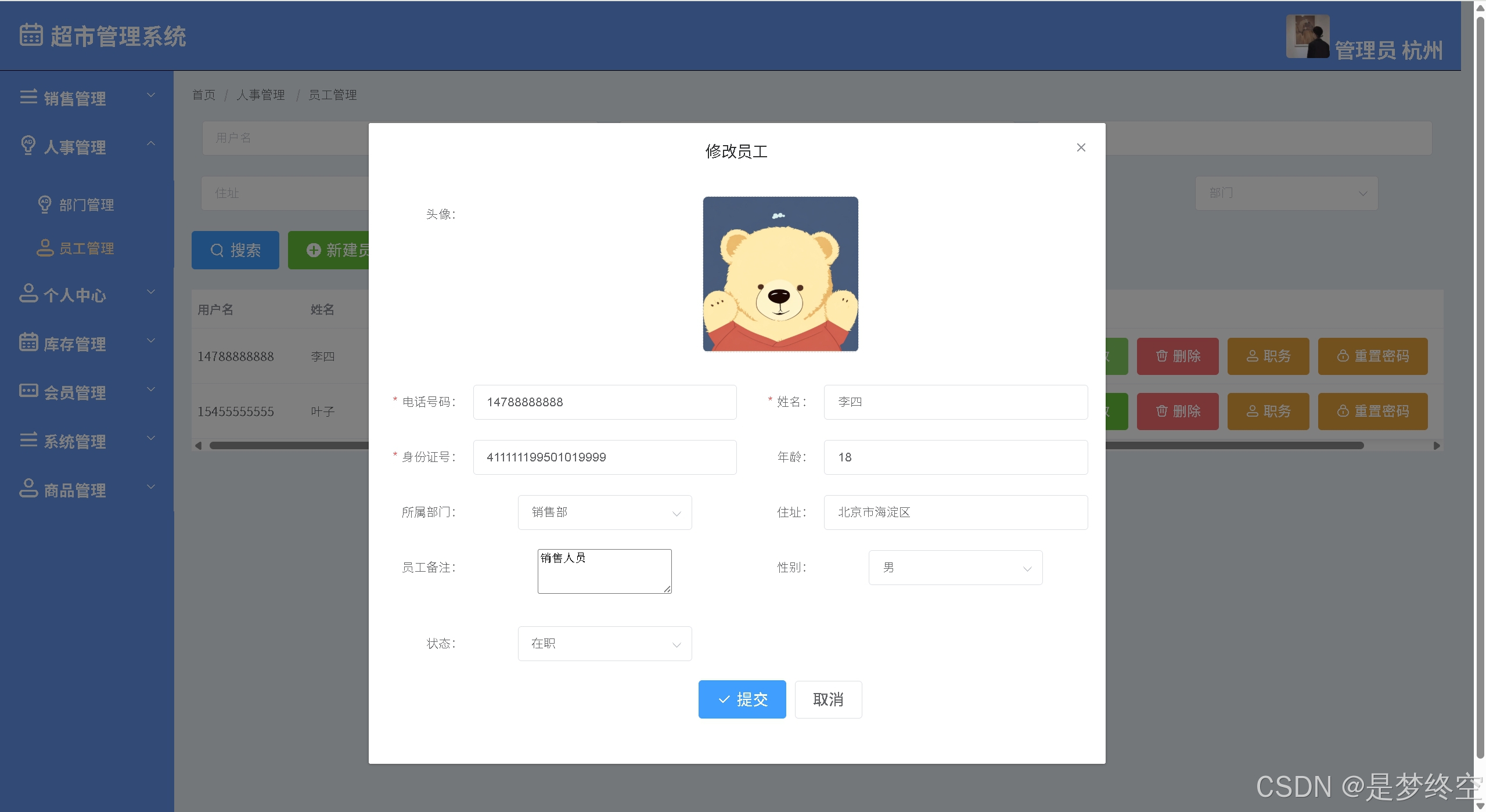Click the person icon beside 员工管理
This screenshot has height=812, width=1486.
pos(45,248)
